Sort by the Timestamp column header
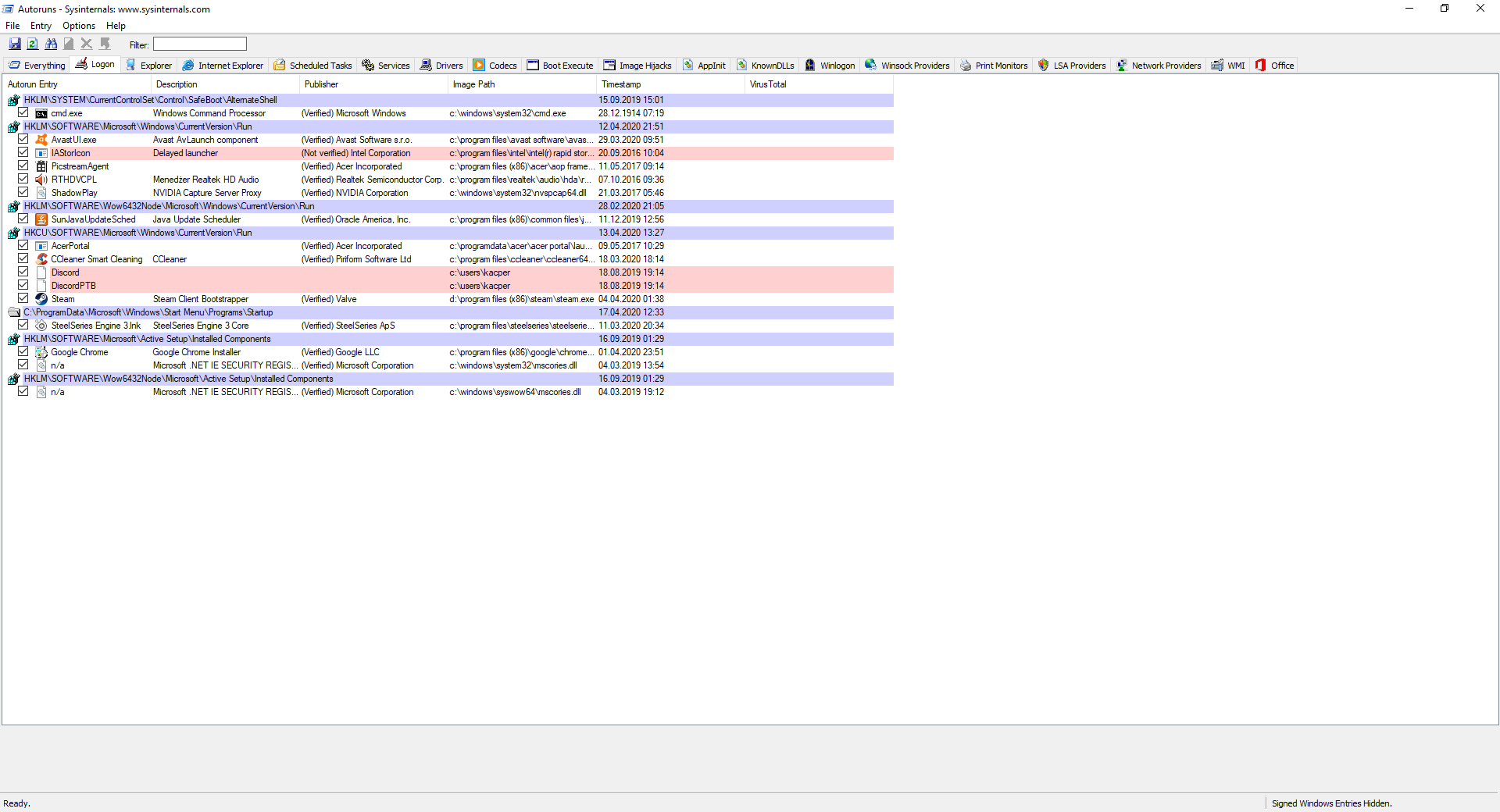The height and width of the screenshot is (812, 1500). coord(670,84)
